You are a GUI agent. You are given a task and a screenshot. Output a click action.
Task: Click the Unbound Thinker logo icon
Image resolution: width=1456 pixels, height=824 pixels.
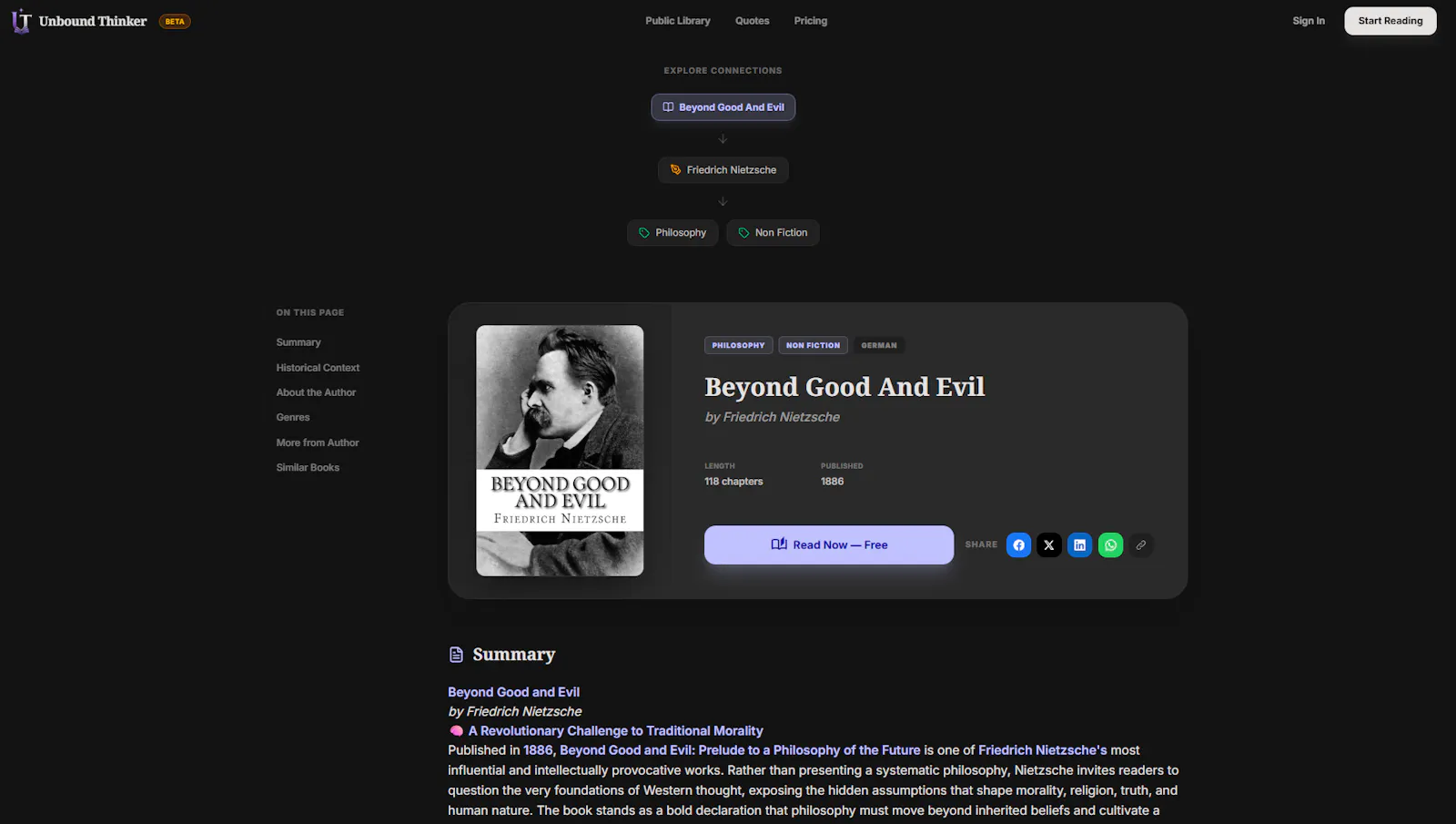(21, 21)
